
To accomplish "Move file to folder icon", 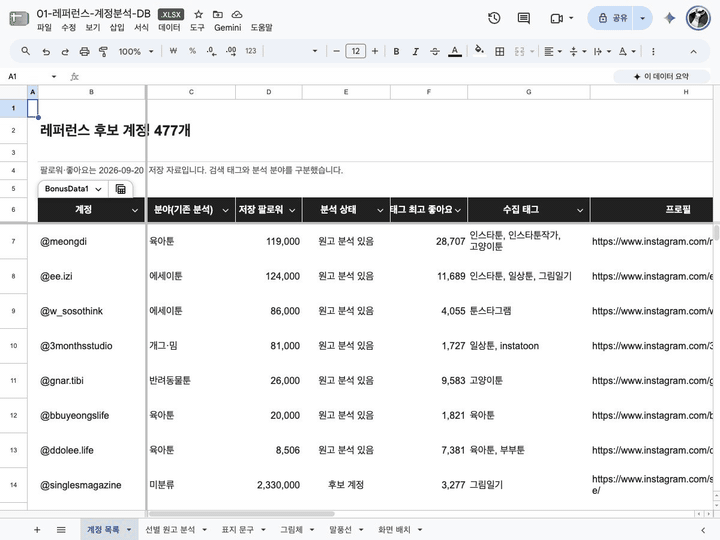I will point(218,14).
